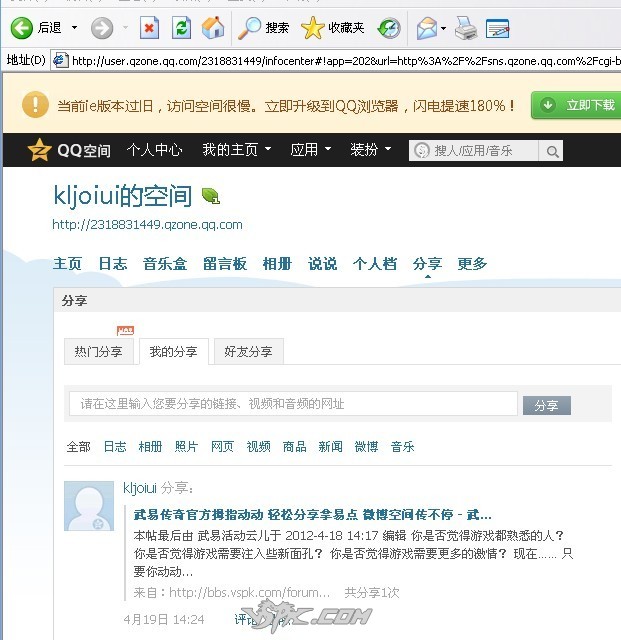Viewport: 621px width, 640px height.
Task: Print the page with printer icon
Action: [x=466, y=28]
